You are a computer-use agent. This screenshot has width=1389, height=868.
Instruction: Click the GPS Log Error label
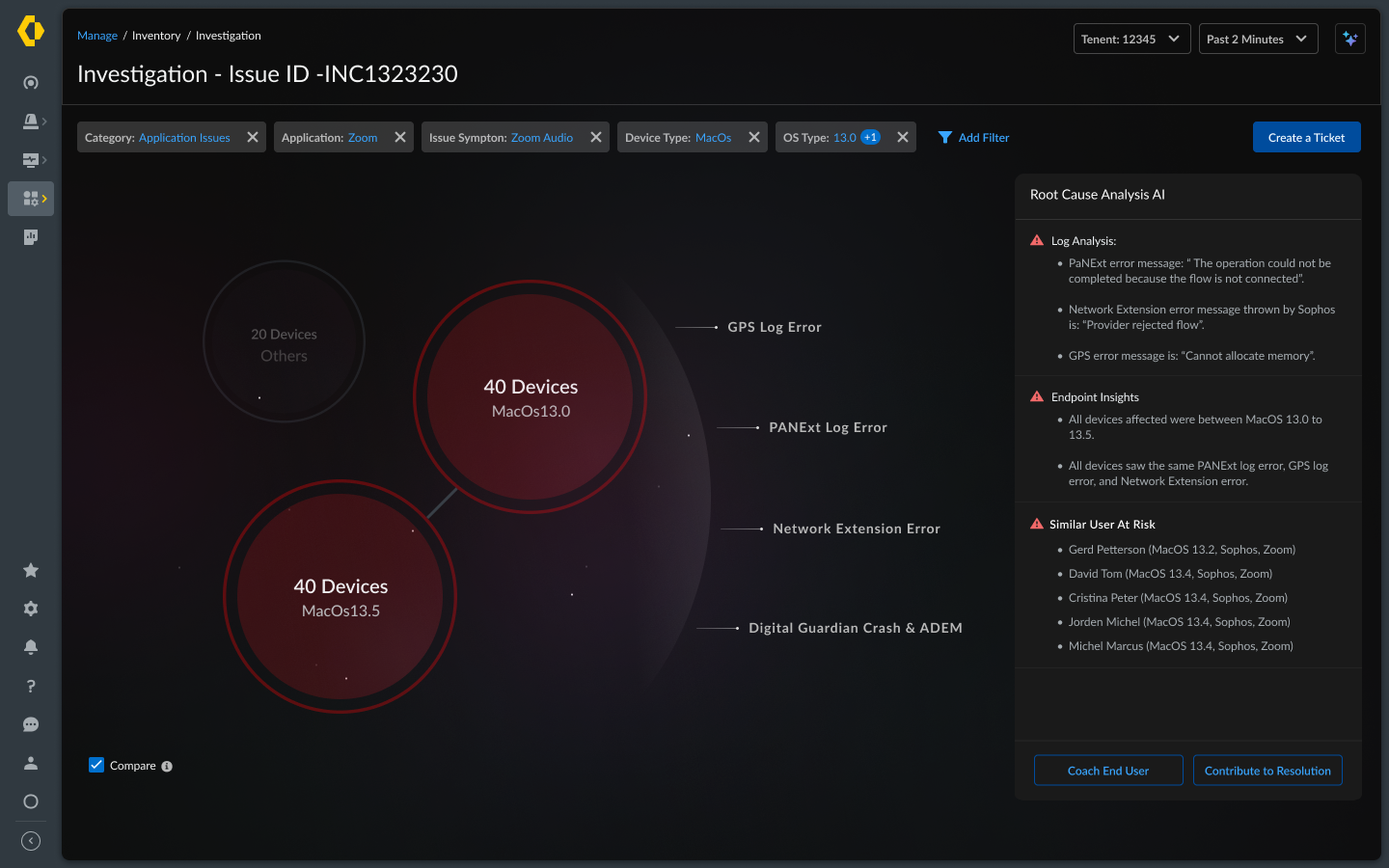coord(775,327)
